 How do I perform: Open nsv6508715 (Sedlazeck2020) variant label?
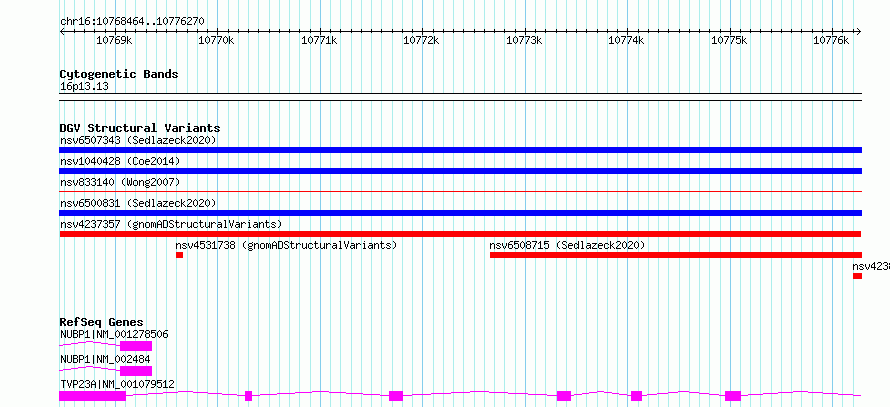tap(567, 245)
